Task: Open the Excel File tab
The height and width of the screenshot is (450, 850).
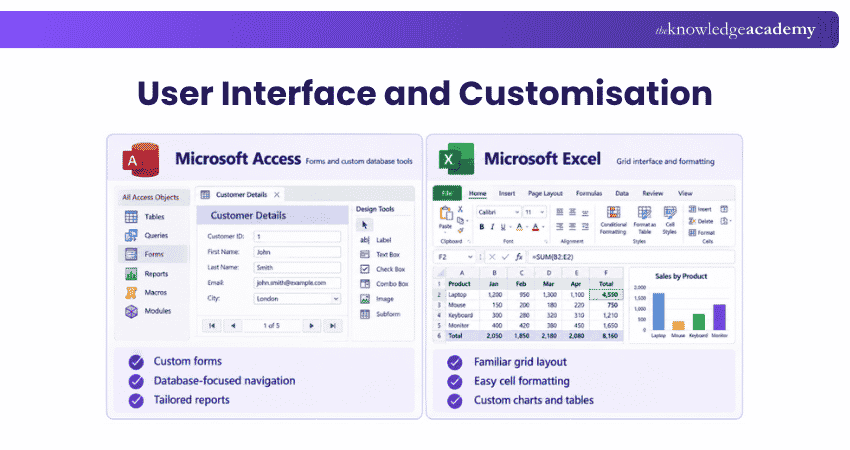Action: tap(447, 194)
